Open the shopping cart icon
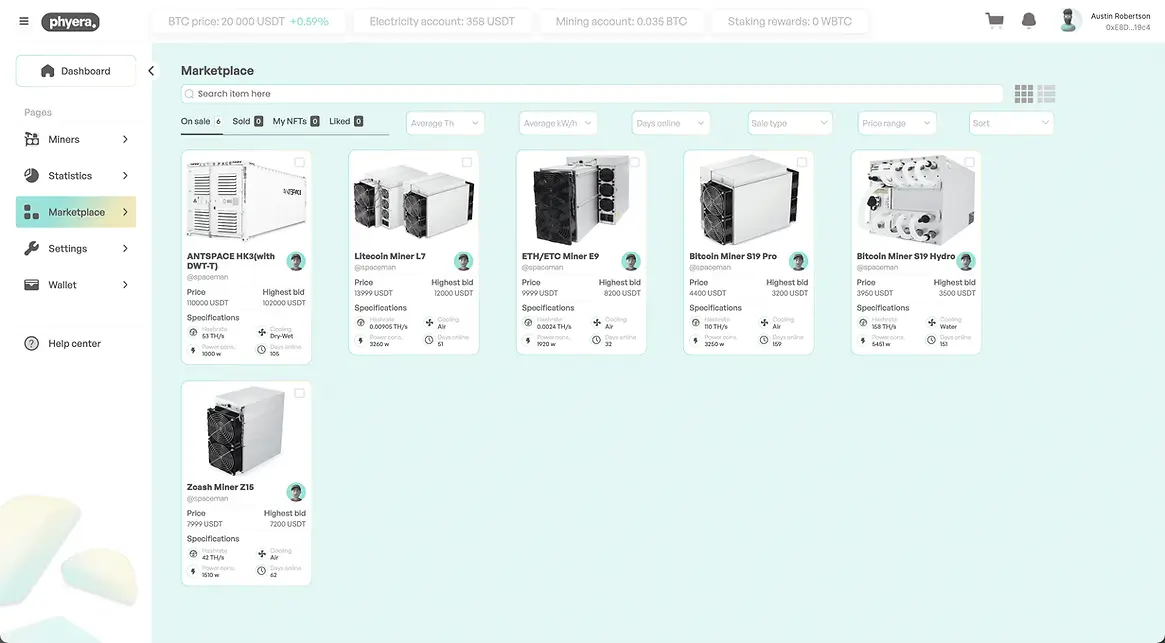Image resolution: width=1165 pixels, height=643 pixels. tap(994, 21)
